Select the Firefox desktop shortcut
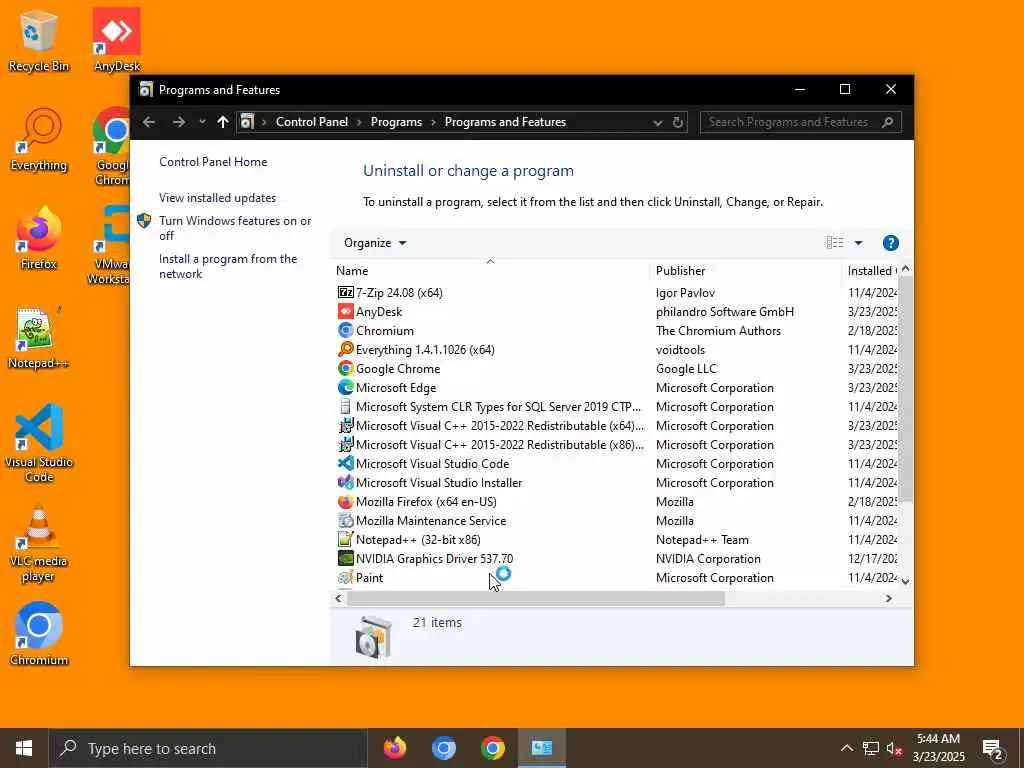The image size is (1024, 768). click(x=39, y=238)
